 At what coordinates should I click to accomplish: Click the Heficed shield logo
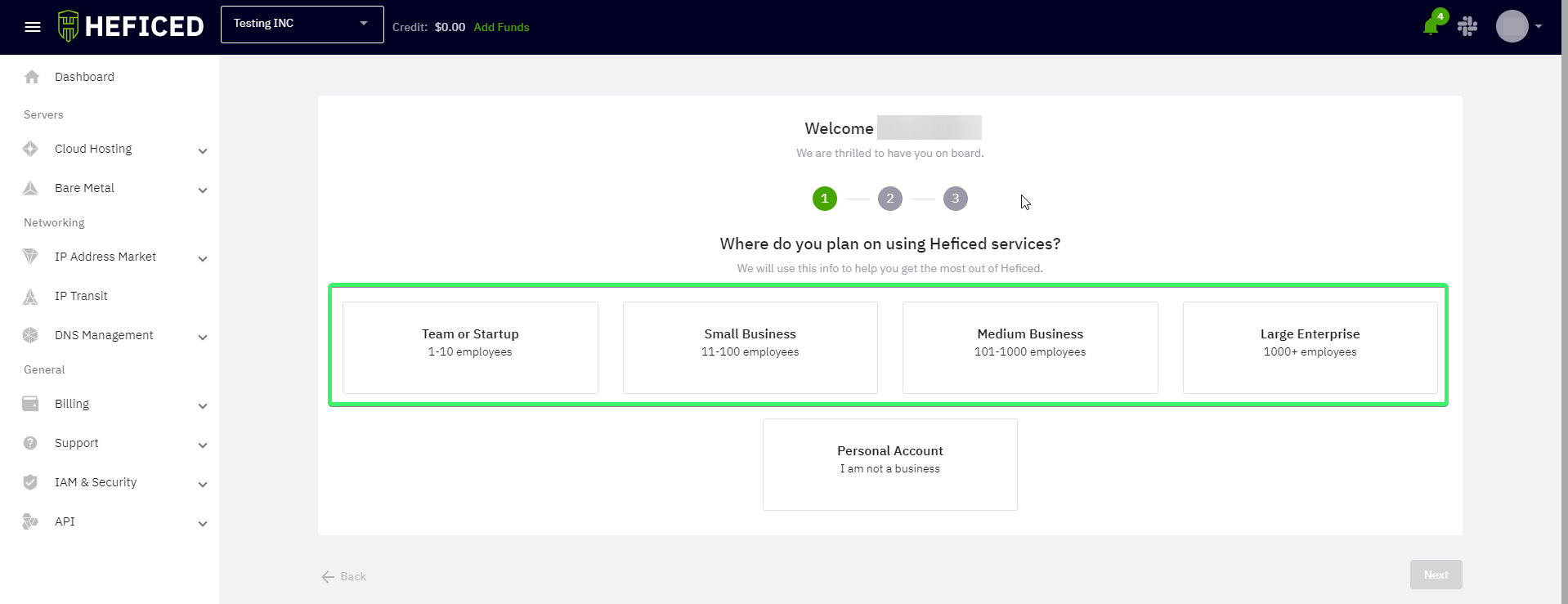(69, 26)
